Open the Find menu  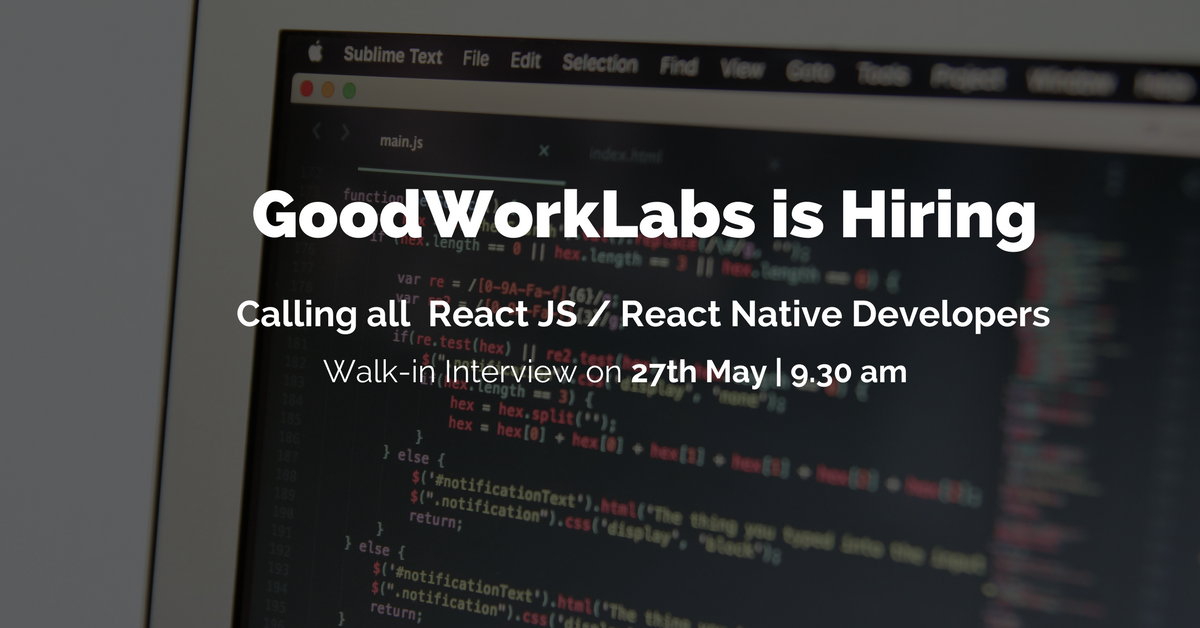(x=678, y=67)
